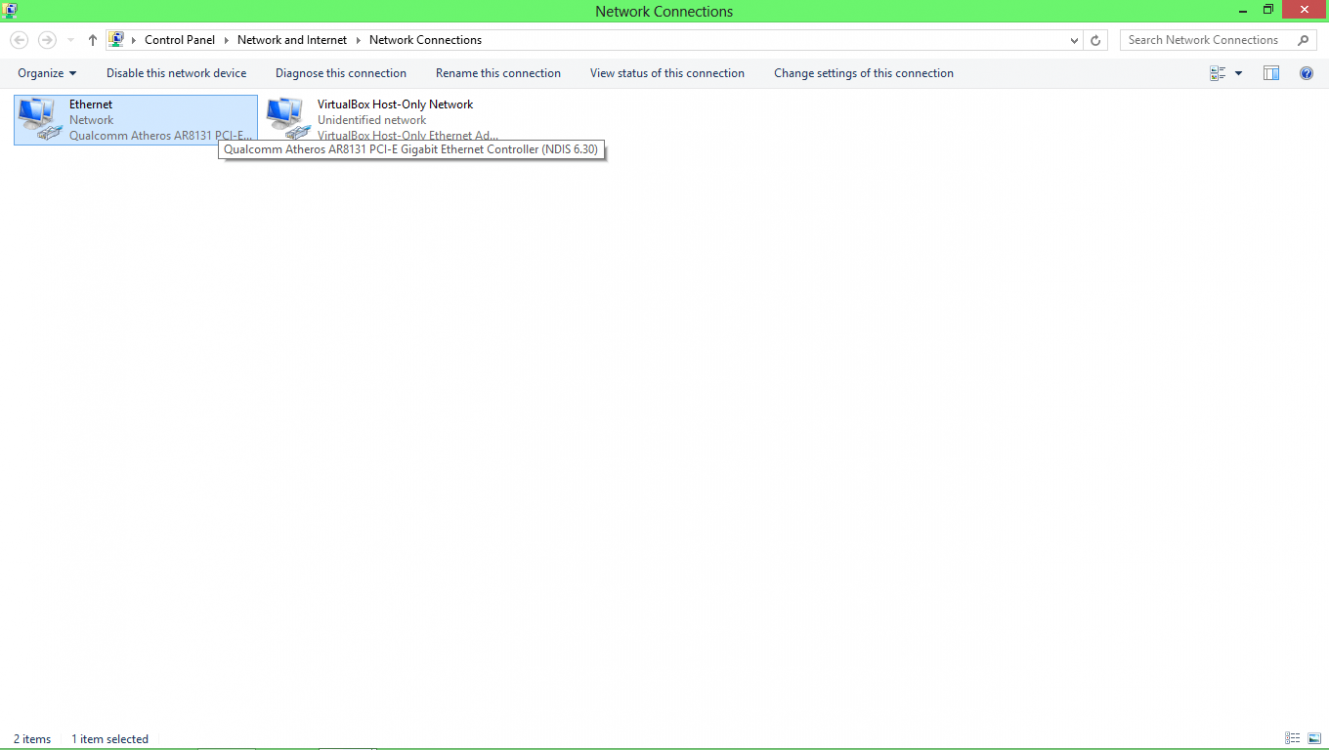Click Diagnose this connection
Viewport: 1329px width, 750px height.
pos(341,73)
